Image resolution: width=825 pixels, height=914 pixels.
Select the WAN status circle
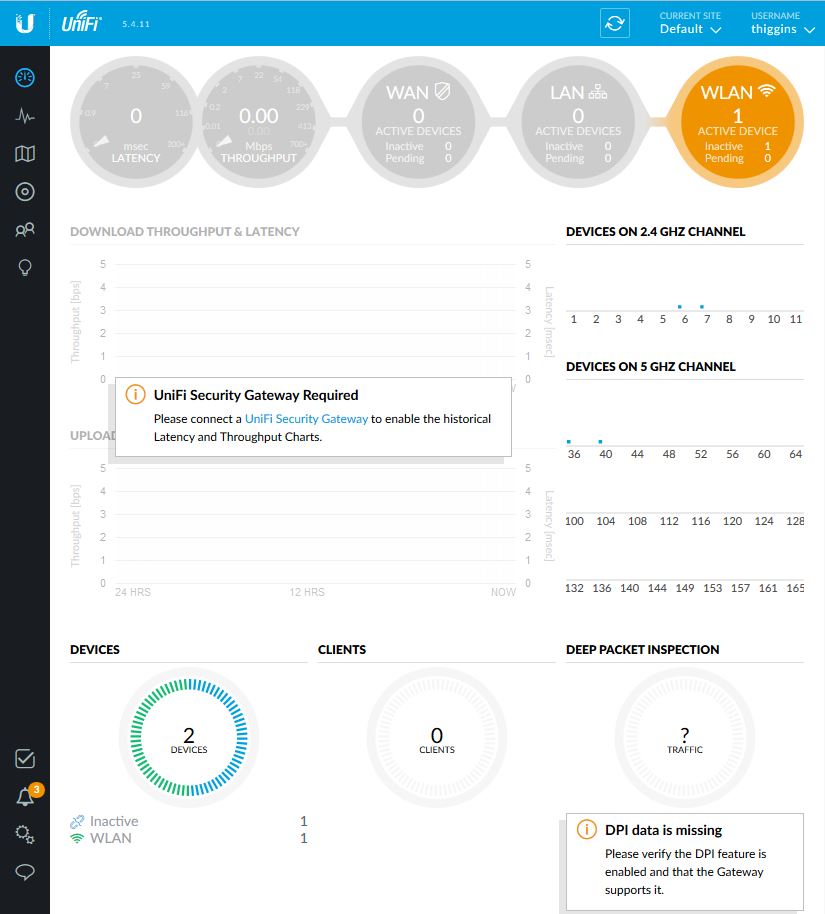[418, 122]
